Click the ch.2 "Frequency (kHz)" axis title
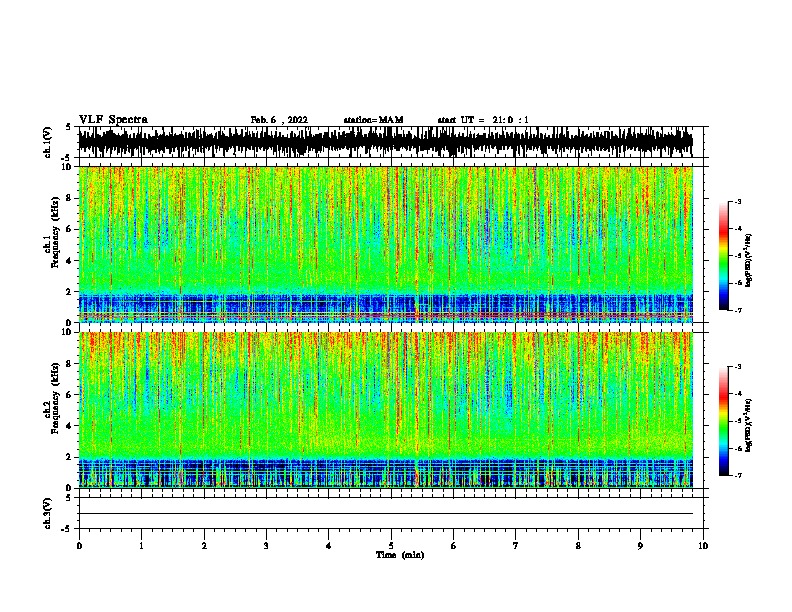This screenshot has height=612, width=792. coord(55,398)
